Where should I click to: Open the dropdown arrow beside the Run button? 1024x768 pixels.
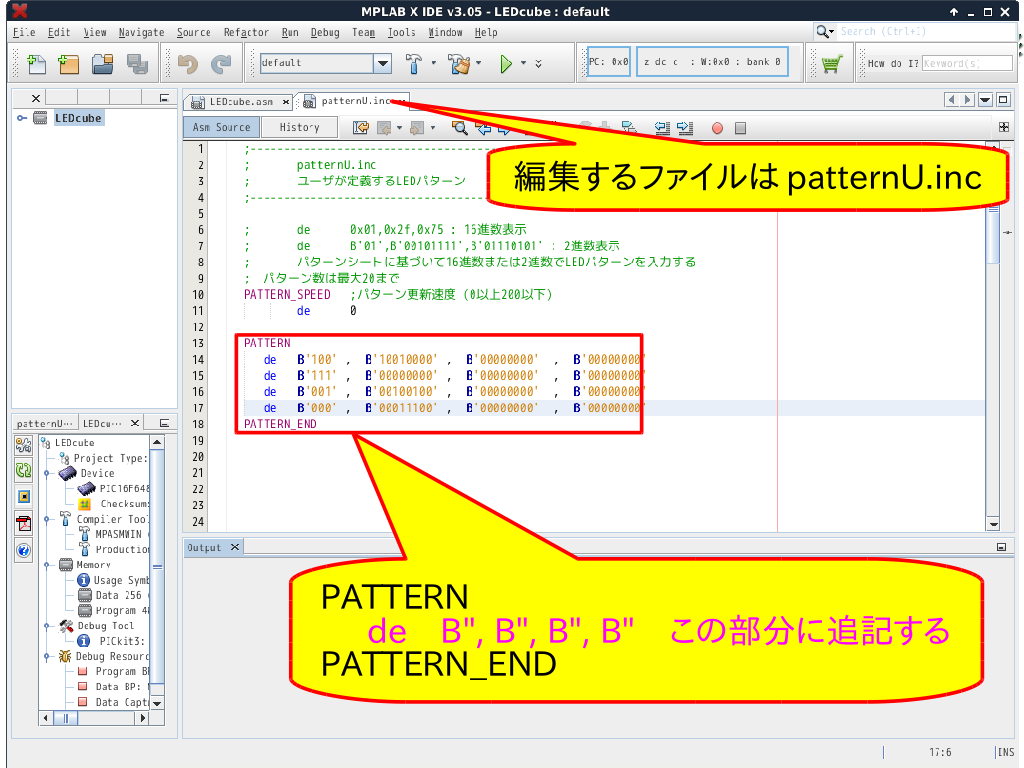pyautogui.click(x=523, y=63)
